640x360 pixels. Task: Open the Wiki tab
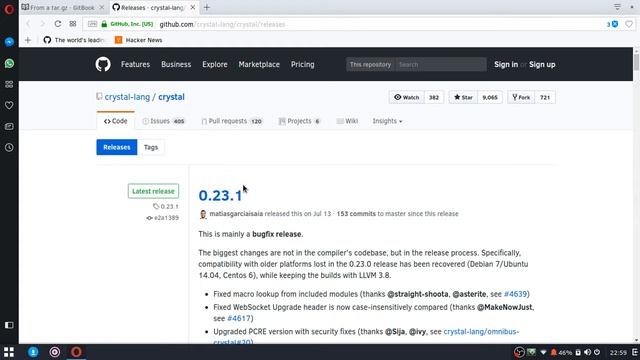pyautogui.click(x=347, y=121)
